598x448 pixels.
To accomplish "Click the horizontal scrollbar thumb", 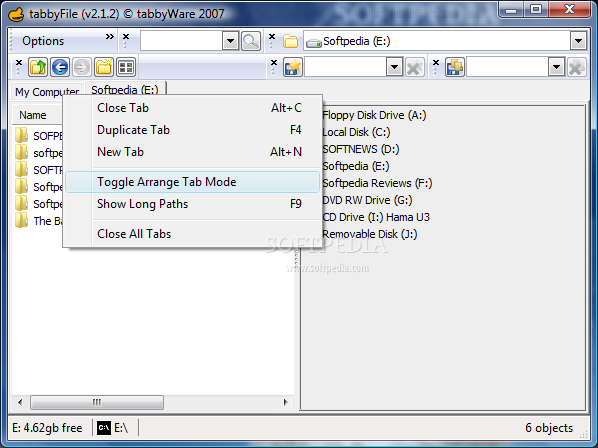I will tap(97, 402).
